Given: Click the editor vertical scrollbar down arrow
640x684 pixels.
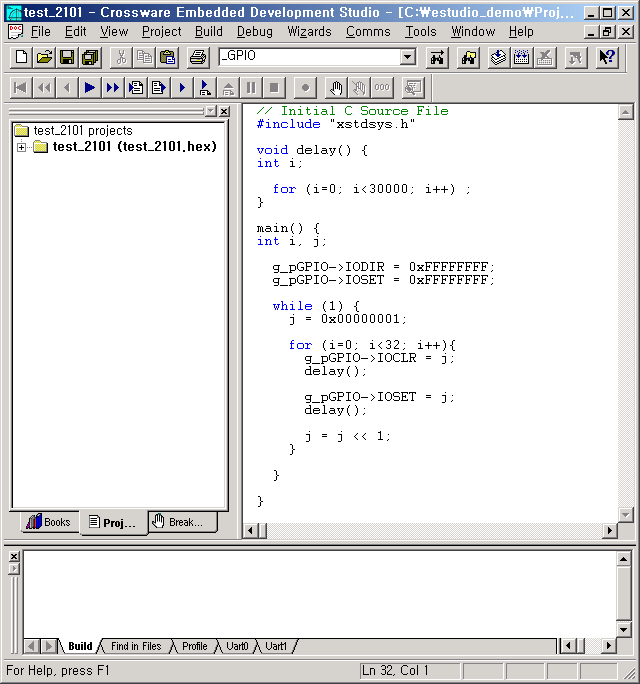Looking at the screenshot, I should click(625, 515).
